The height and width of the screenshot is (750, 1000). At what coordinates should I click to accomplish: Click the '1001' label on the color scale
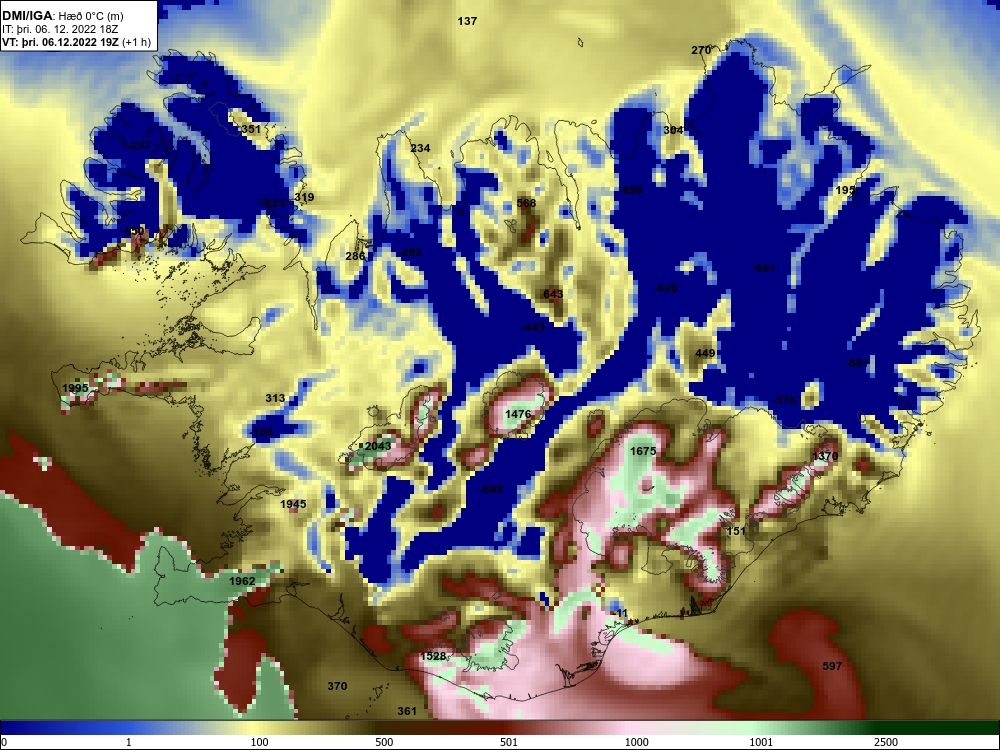[761, 742]
